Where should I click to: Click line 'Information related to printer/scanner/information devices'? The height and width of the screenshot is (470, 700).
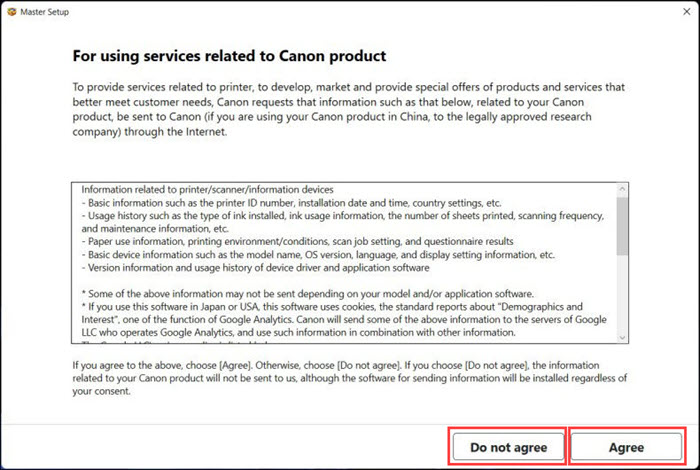pyautogui.click(x=208, y=190)
